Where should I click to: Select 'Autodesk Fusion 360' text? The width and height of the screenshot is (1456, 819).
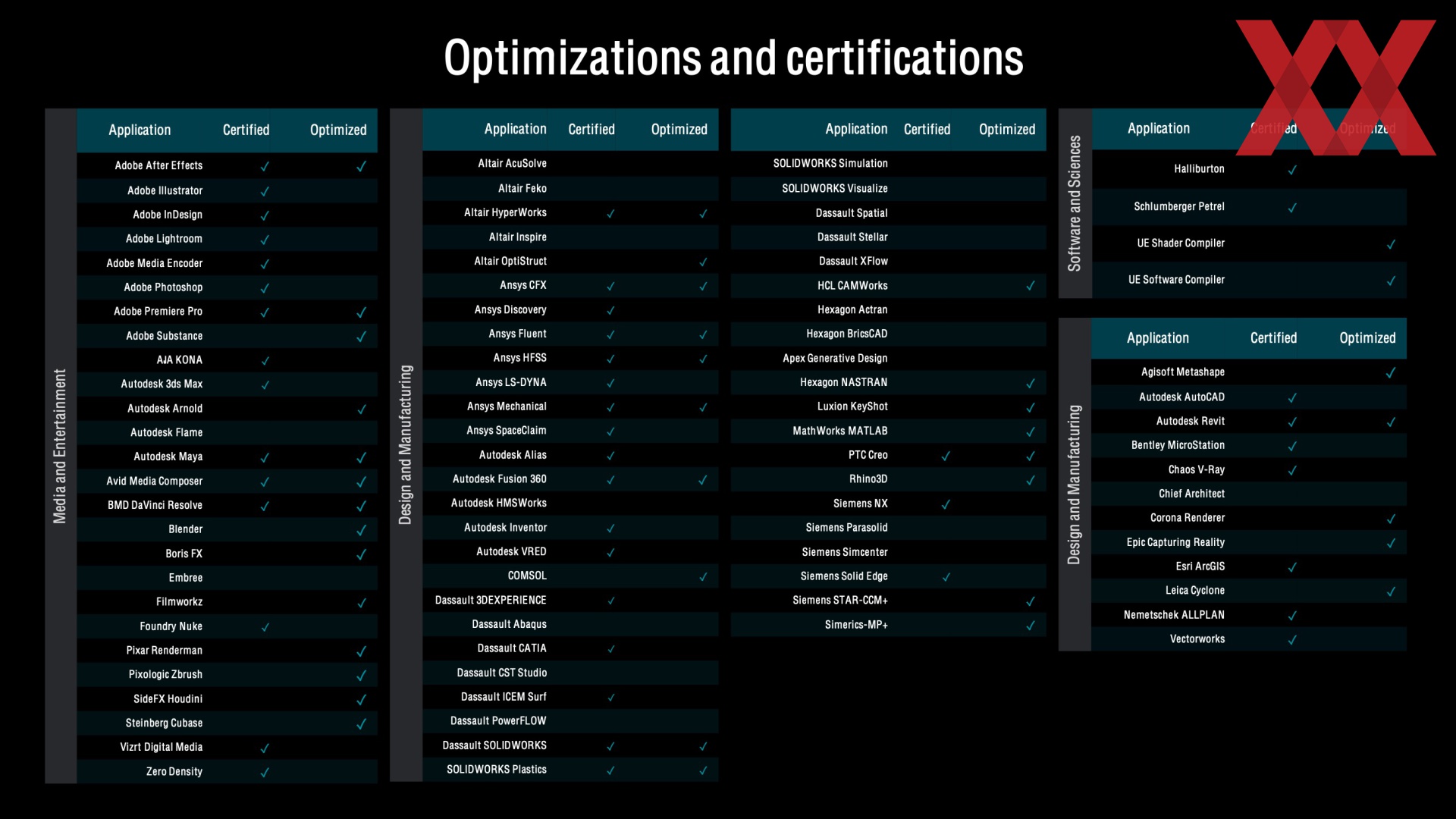(x=500, y=479)
